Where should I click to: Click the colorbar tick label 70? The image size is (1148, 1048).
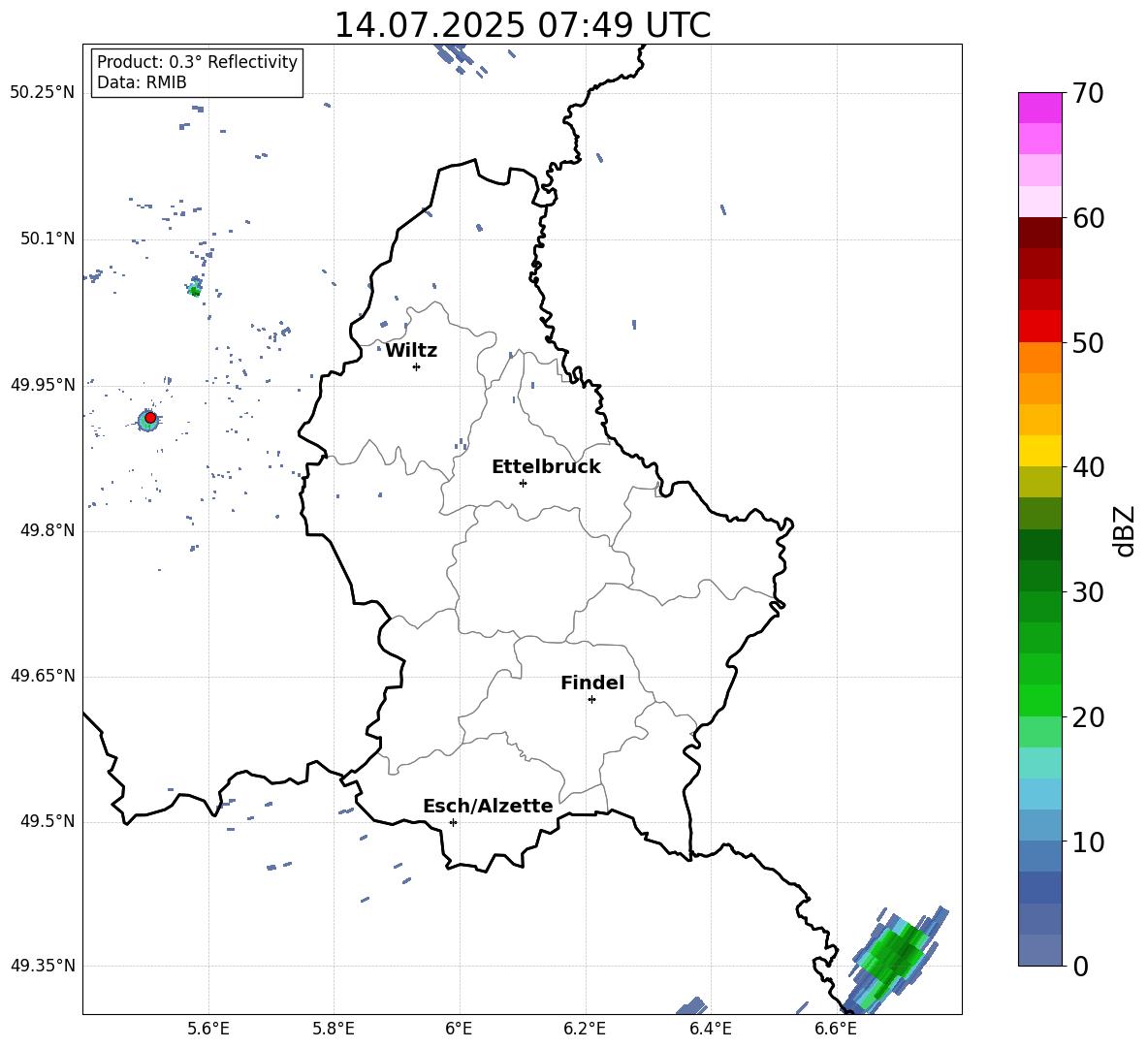click(x=1088, y=93)
